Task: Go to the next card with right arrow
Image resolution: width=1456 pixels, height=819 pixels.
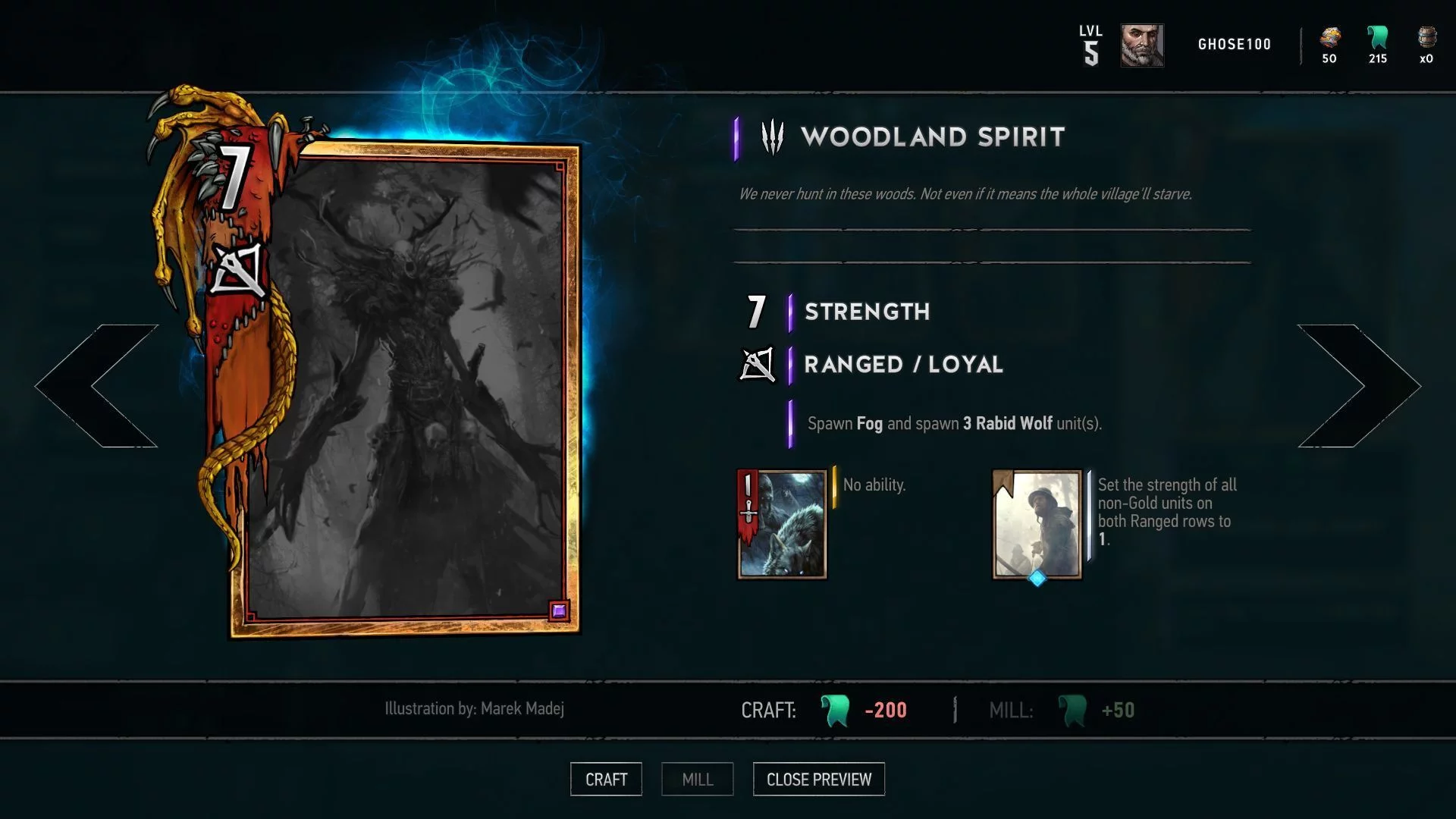Action: [1359, 386]
